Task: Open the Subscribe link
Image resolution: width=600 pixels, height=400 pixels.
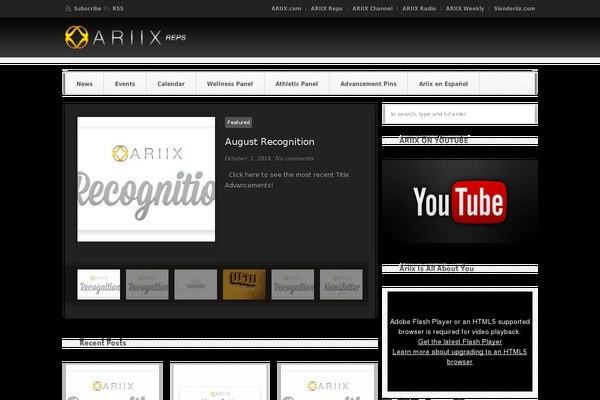Action: pos(87,8)
